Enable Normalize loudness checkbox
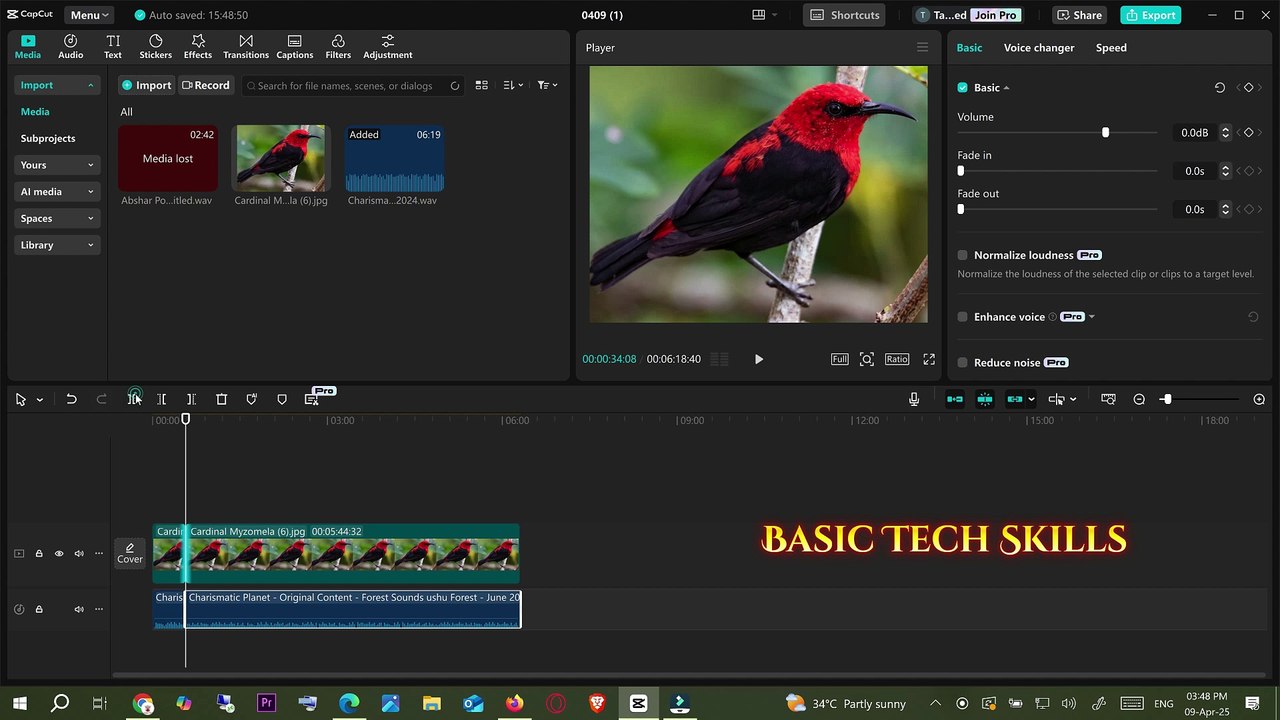Screen dimensions: 1280x720 point(963,255)
